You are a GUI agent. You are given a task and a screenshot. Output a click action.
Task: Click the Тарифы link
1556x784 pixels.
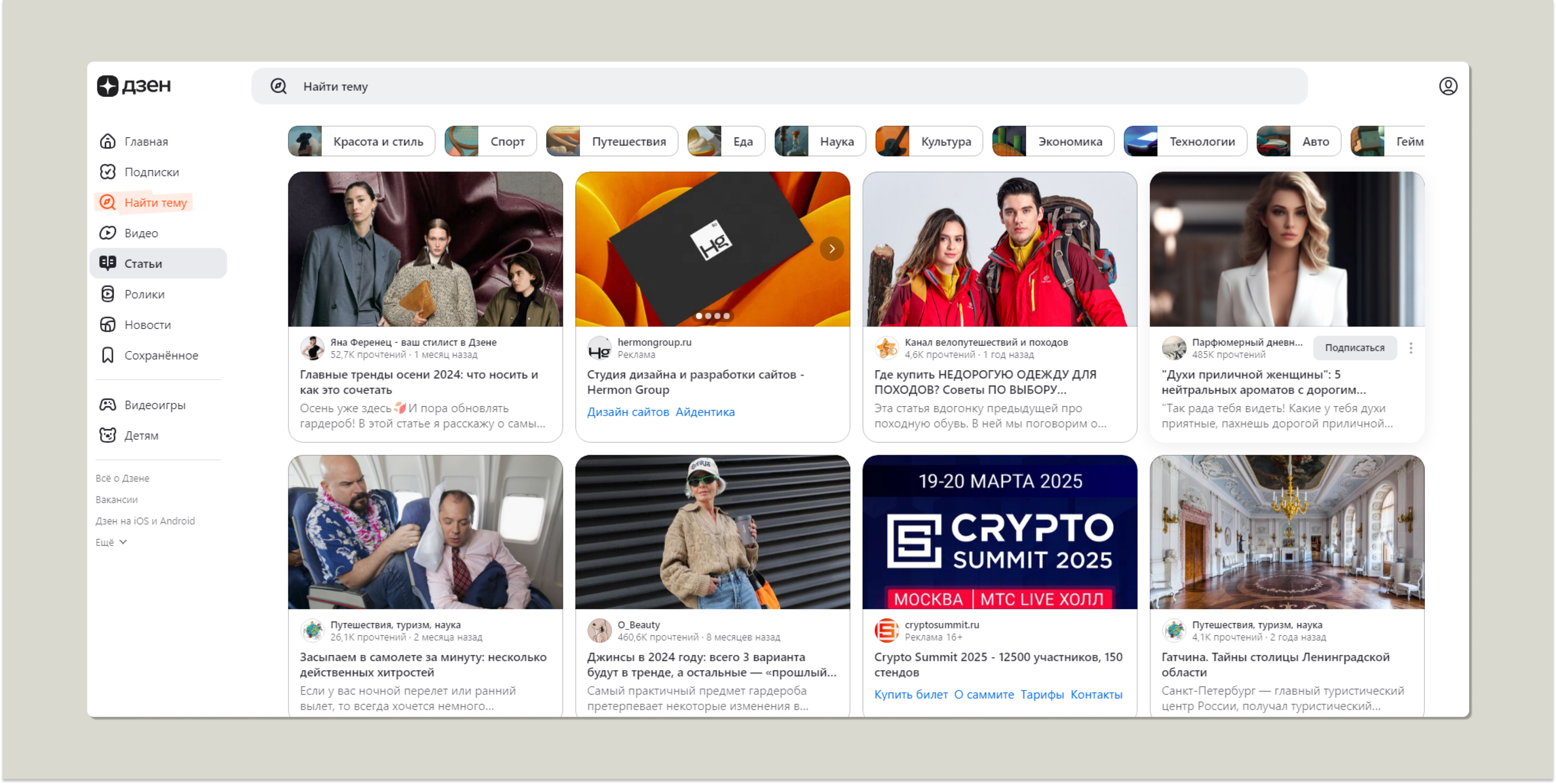tap(1042, 695)
